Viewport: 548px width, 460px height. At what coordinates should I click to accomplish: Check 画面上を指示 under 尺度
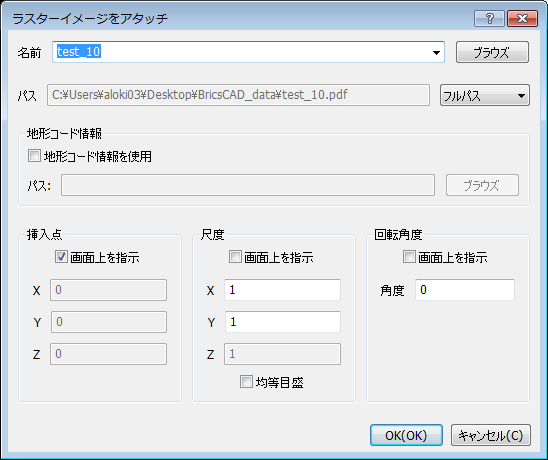235,257
